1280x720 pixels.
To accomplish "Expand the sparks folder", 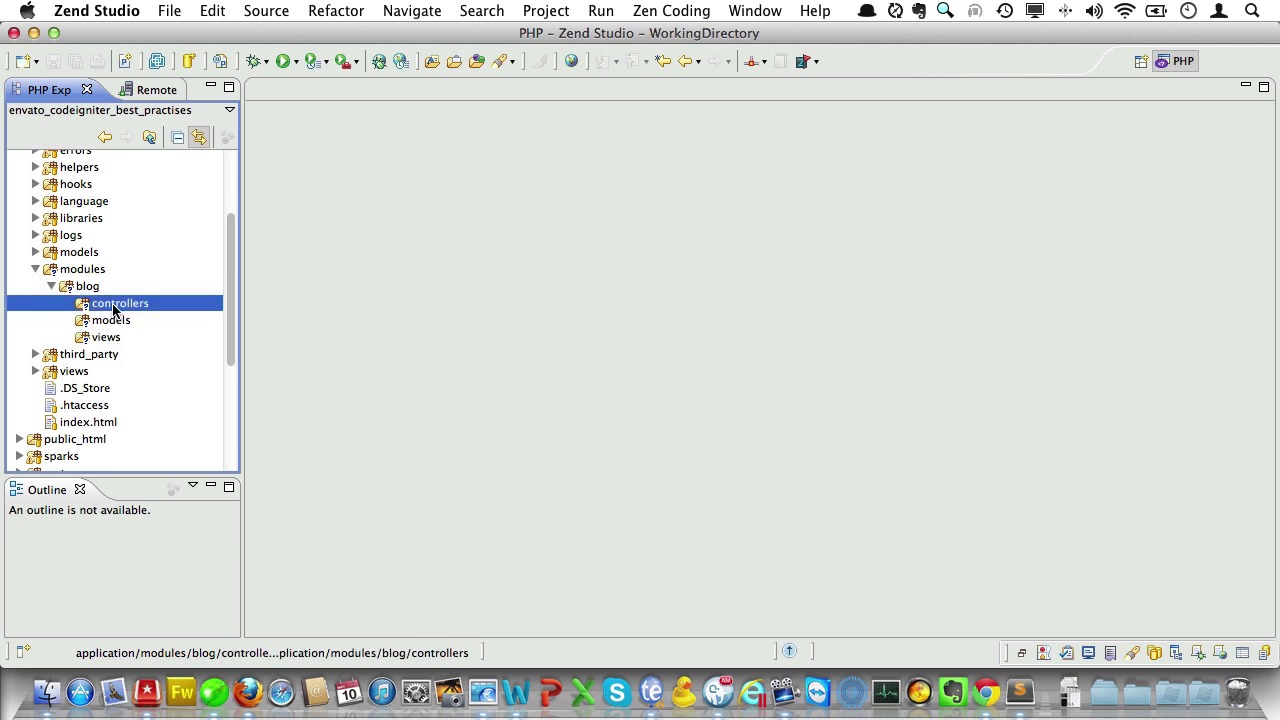I will click(20, 456).
